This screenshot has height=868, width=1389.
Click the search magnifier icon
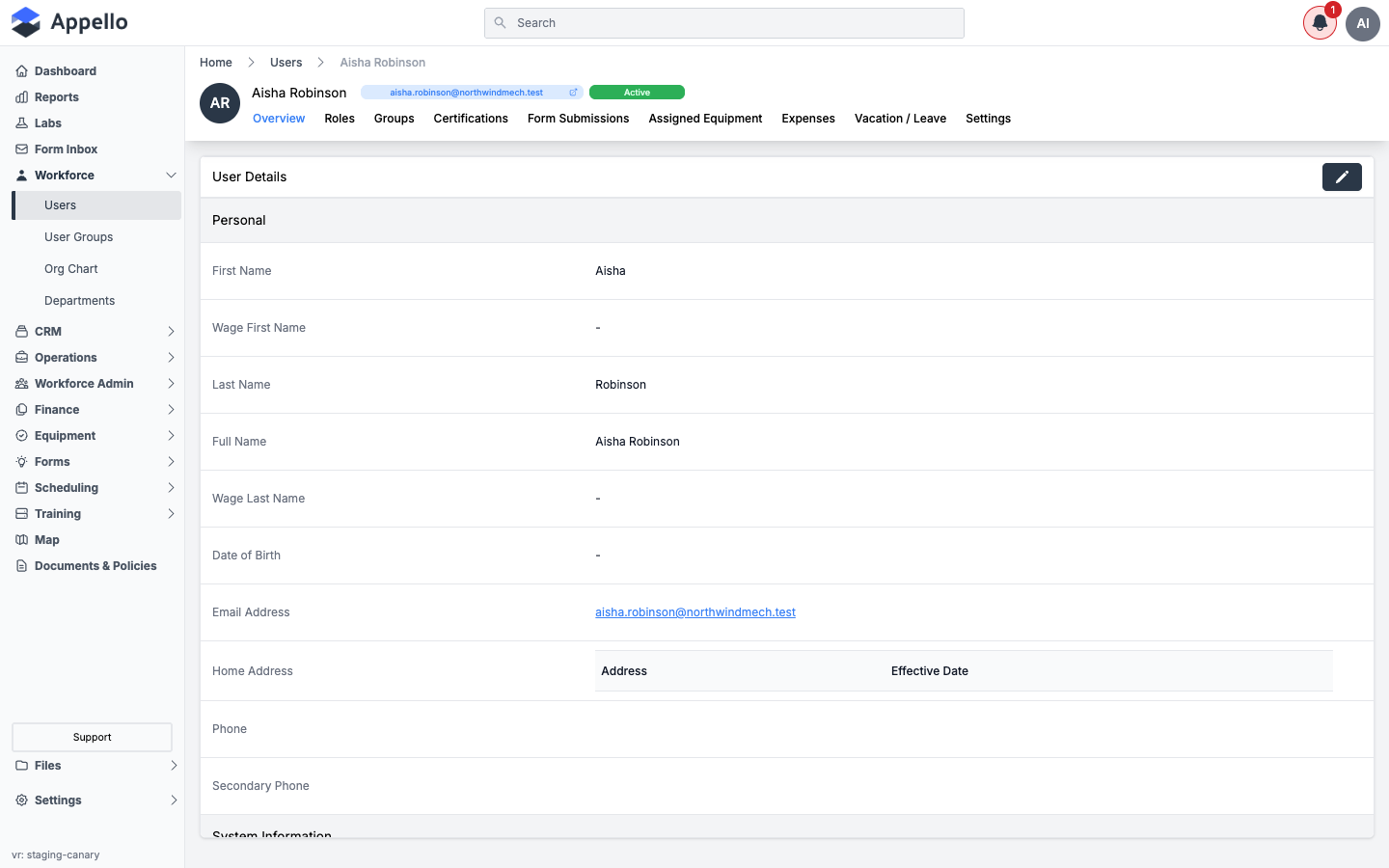[x=500, y=23]
